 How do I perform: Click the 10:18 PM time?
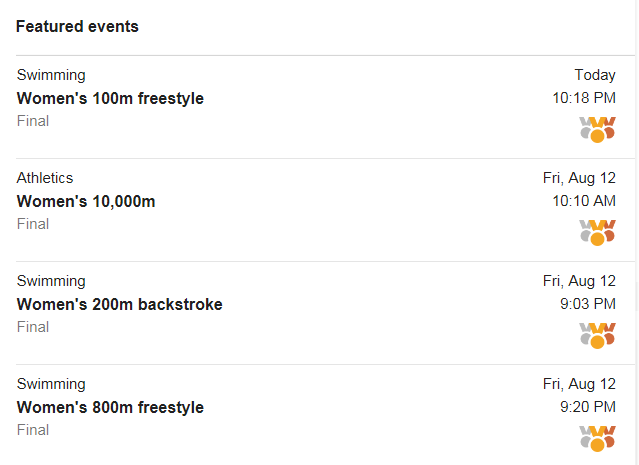584,98
